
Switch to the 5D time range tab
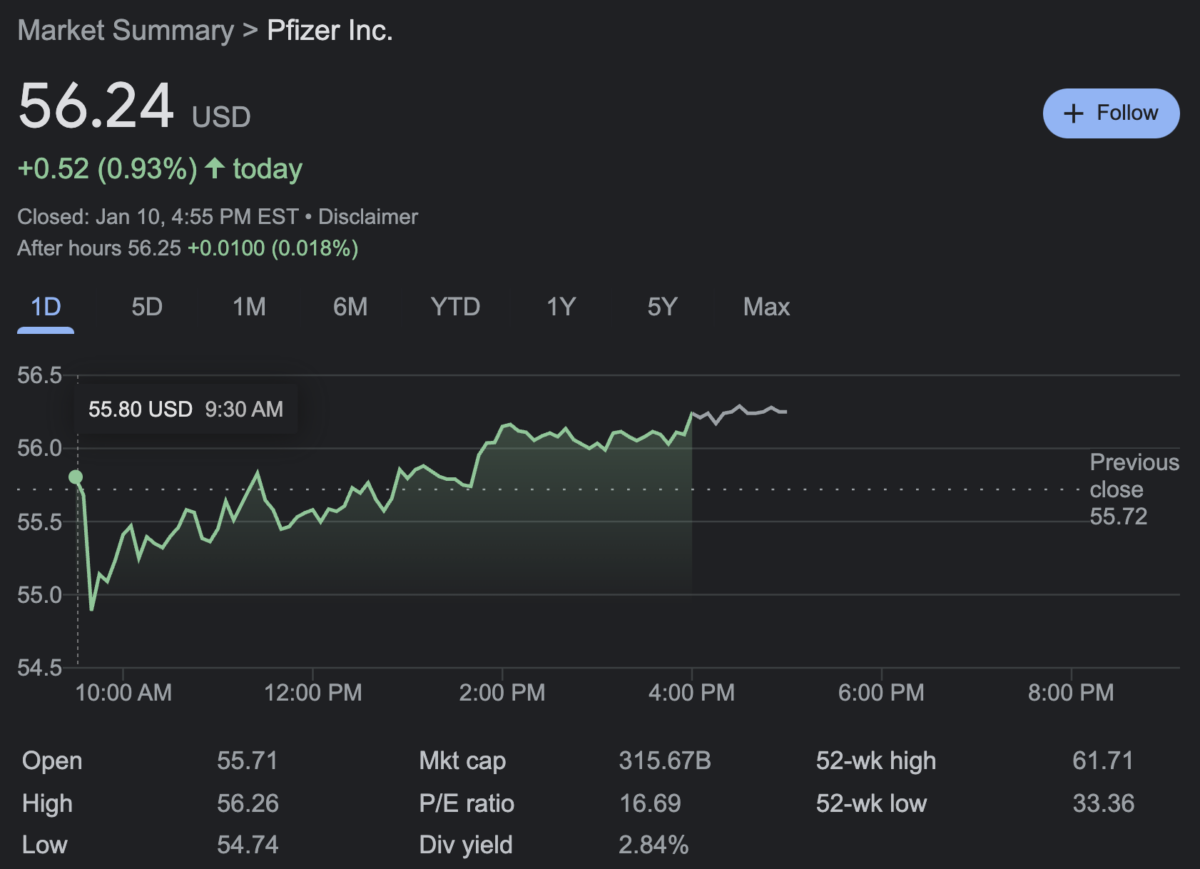[147, 307]
